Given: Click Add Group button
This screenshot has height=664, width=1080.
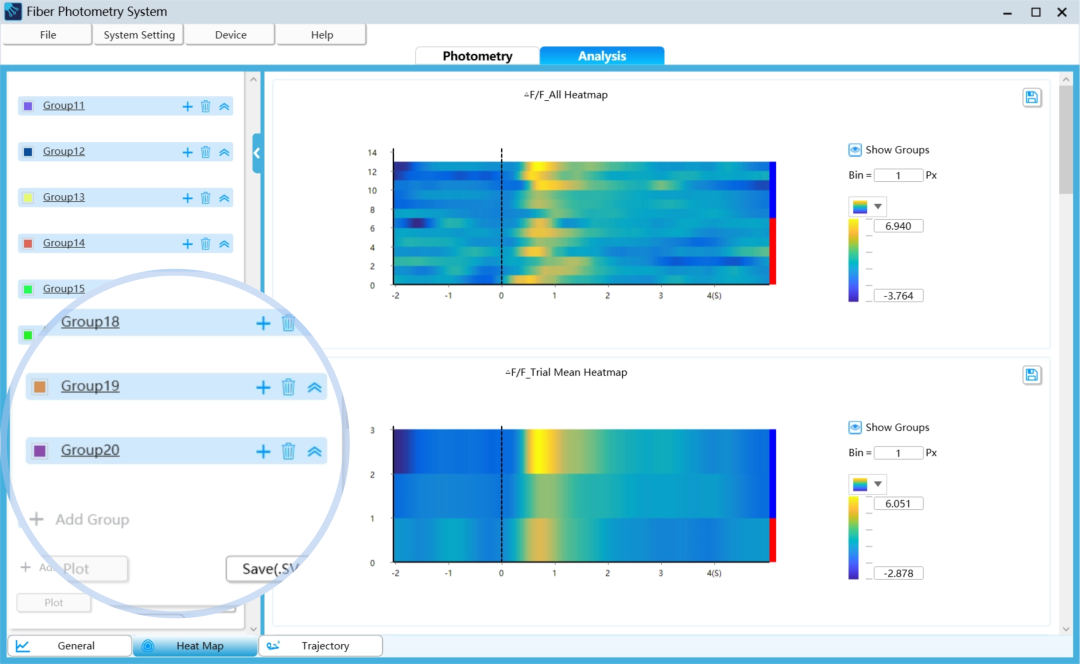Looking at the screenshot, I should point(80,519).
